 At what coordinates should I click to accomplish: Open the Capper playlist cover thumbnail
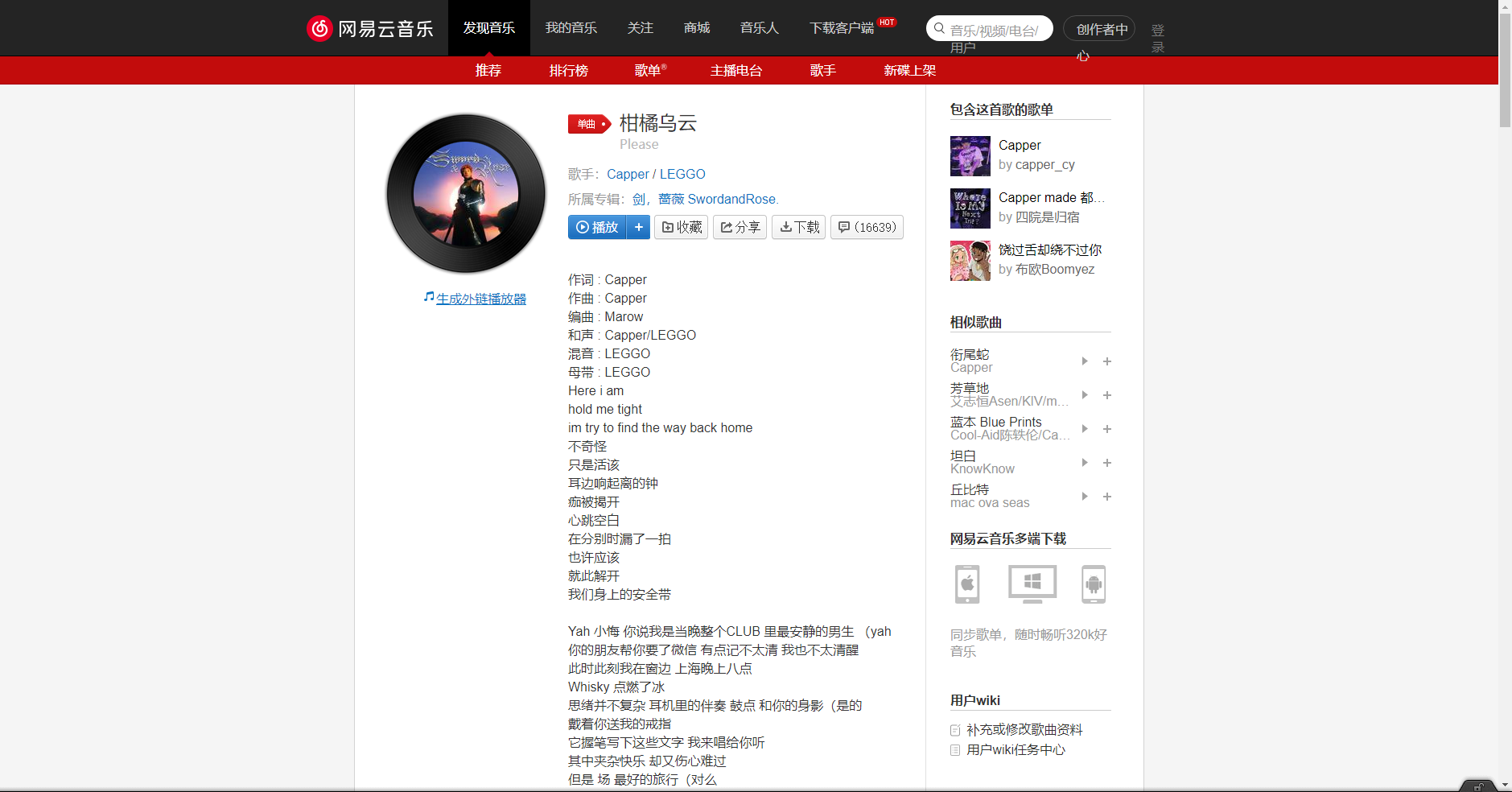coord(970,155)
